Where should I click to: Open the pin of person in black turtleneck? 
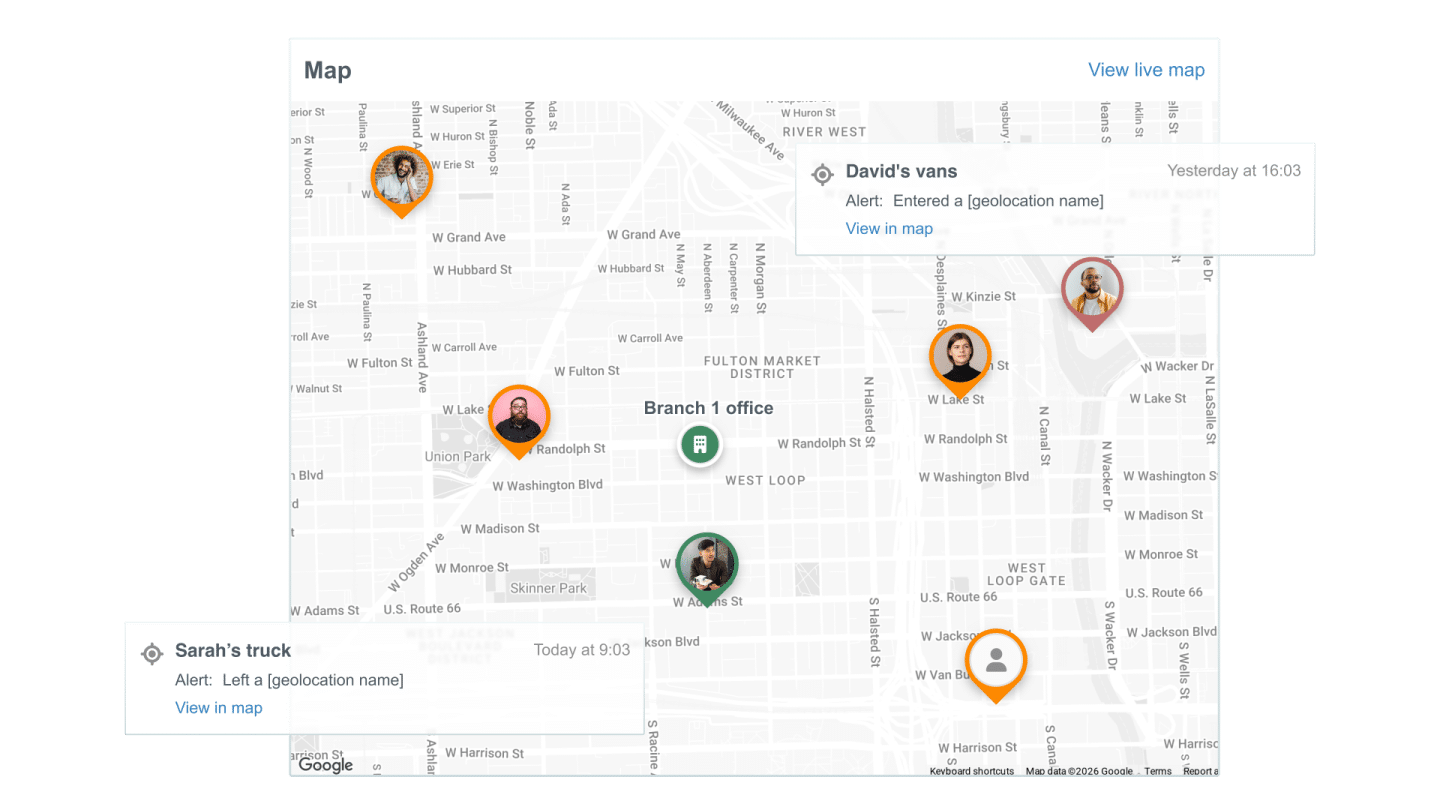960,360
